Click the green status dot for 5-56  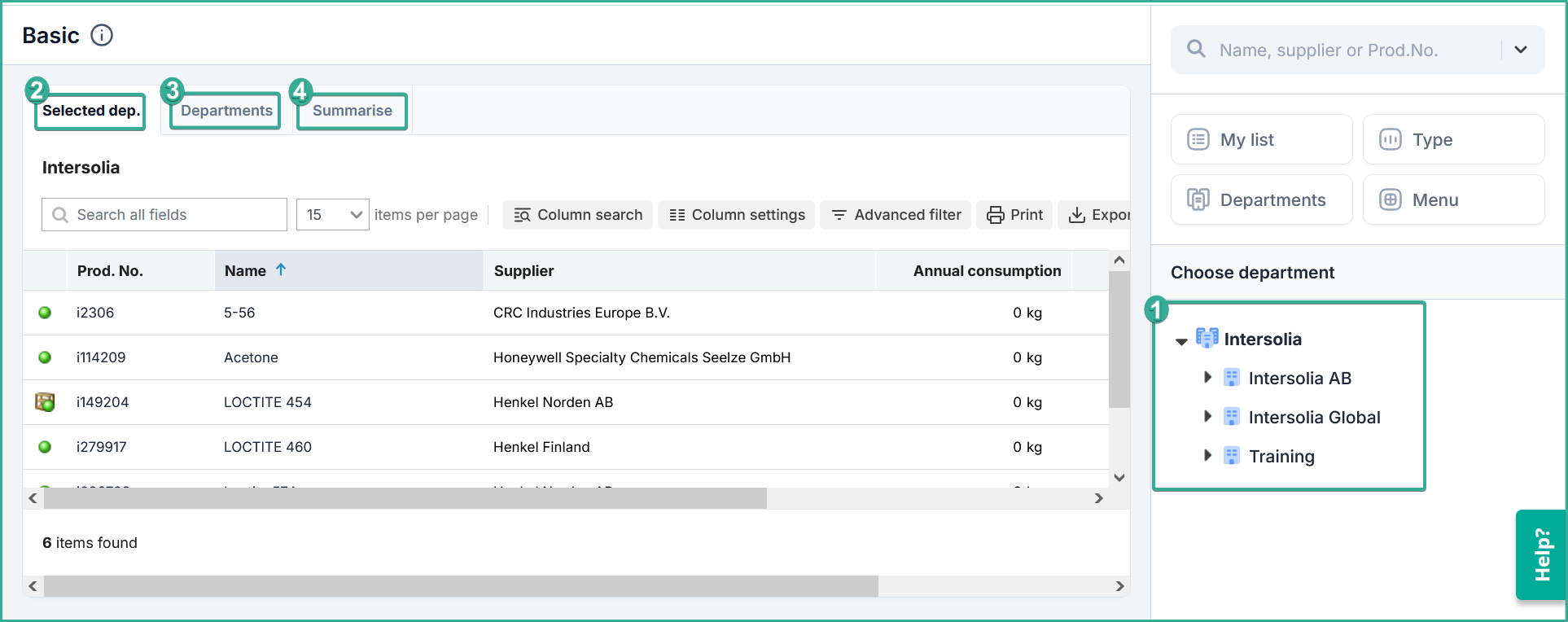(45, 313)
